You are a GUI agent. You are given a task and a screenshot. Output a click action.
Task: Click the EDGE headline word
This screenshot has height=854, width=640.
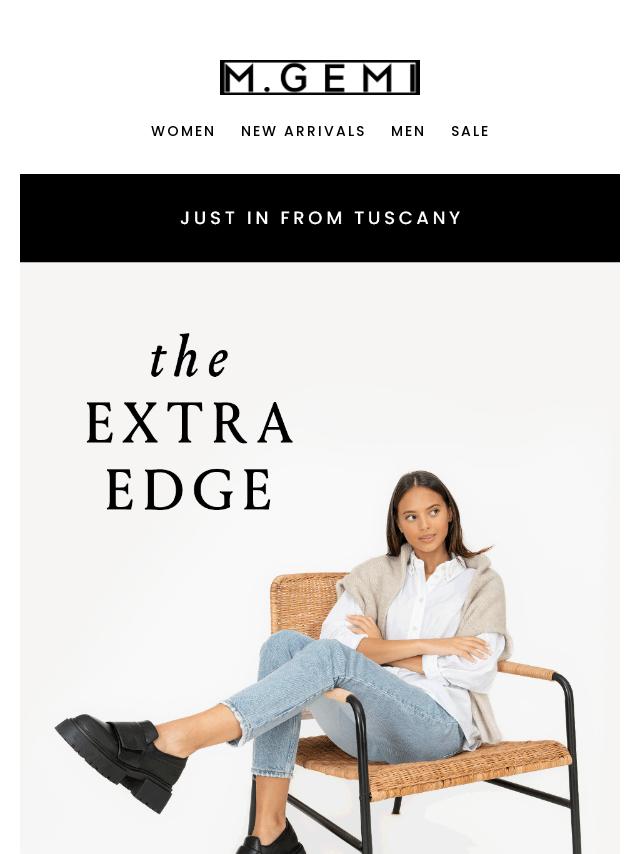point(189,489)
